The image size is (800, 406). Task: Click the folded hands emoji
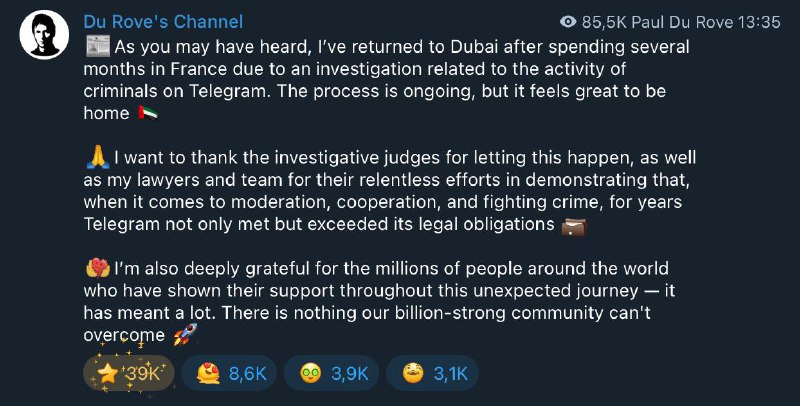click(x=98, y=158)
